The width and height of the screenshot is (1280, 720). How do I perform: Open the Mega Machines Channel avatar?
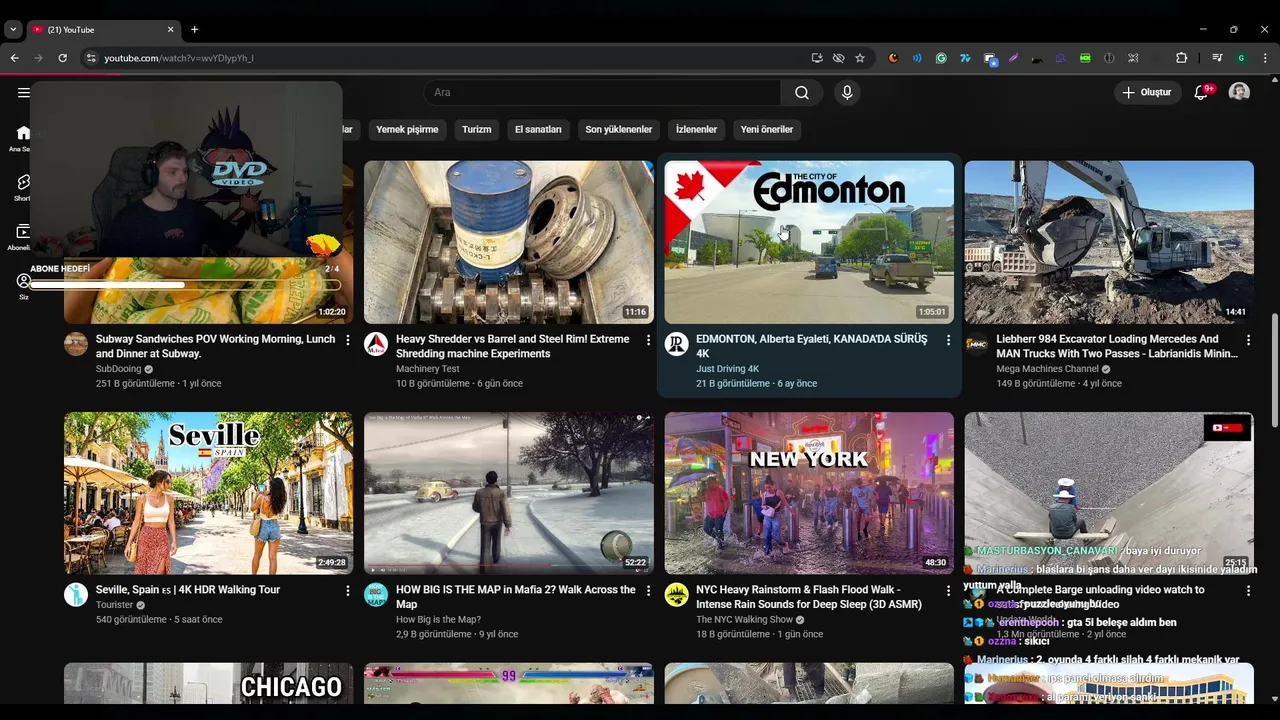coord(976,344)
